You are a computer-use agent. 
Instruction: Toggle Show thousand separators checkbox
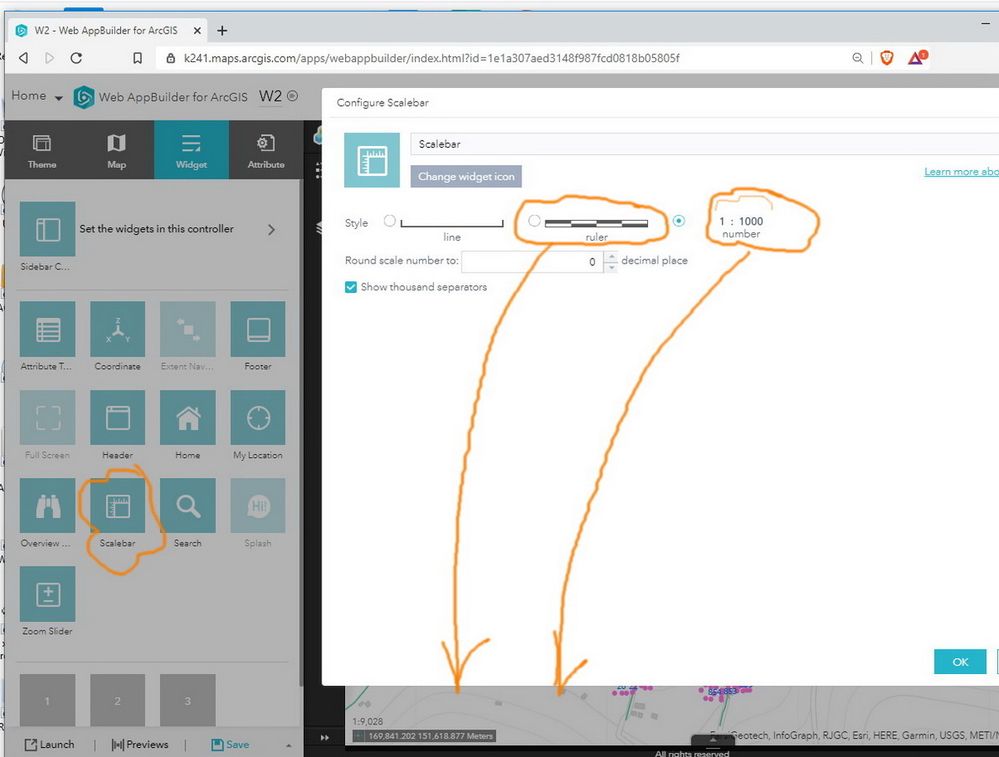[x=350, y=287]
